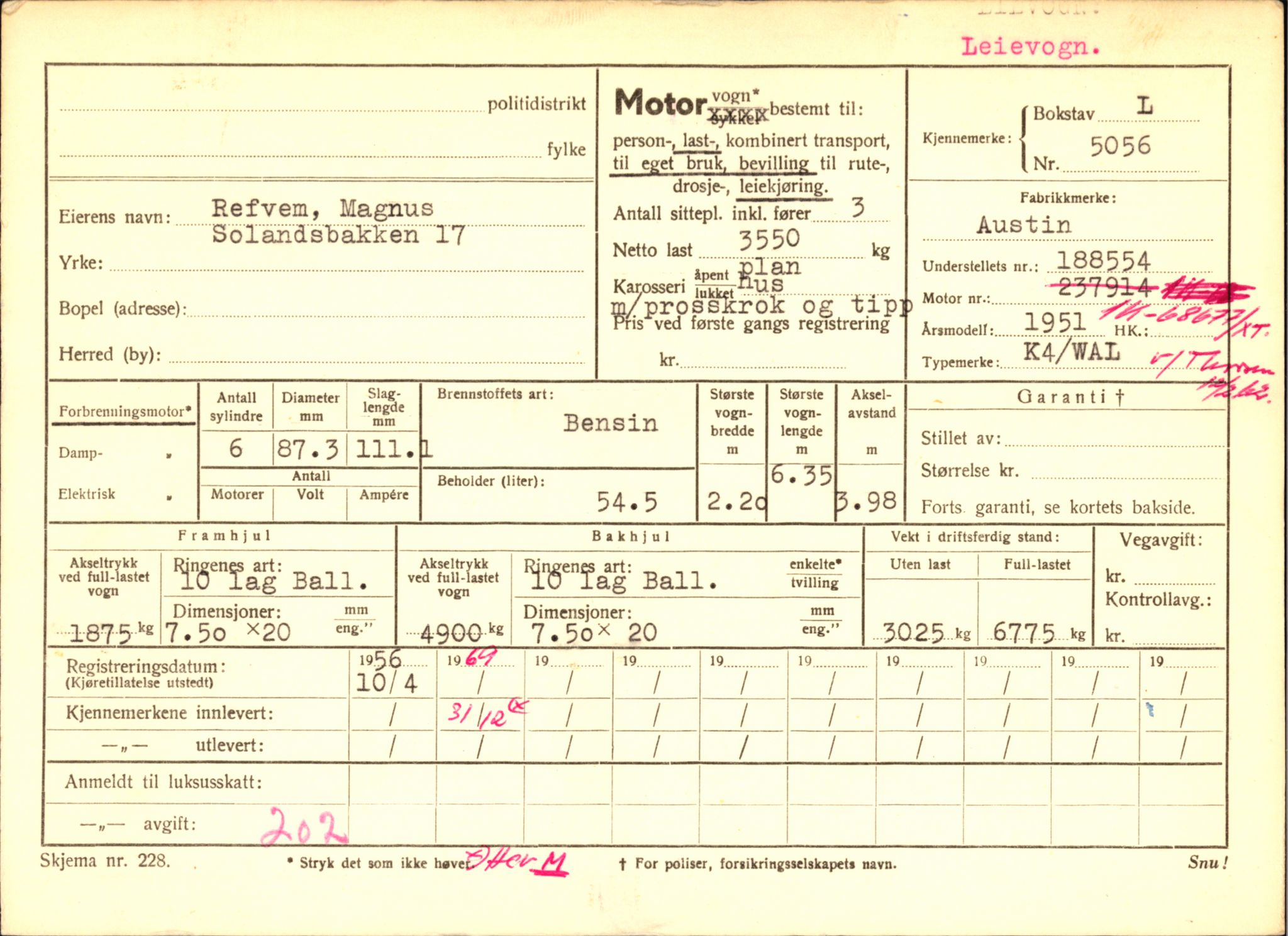Click the 'Forts. garanti, se kortets bakside.' note

click(x=1058, y=507)
